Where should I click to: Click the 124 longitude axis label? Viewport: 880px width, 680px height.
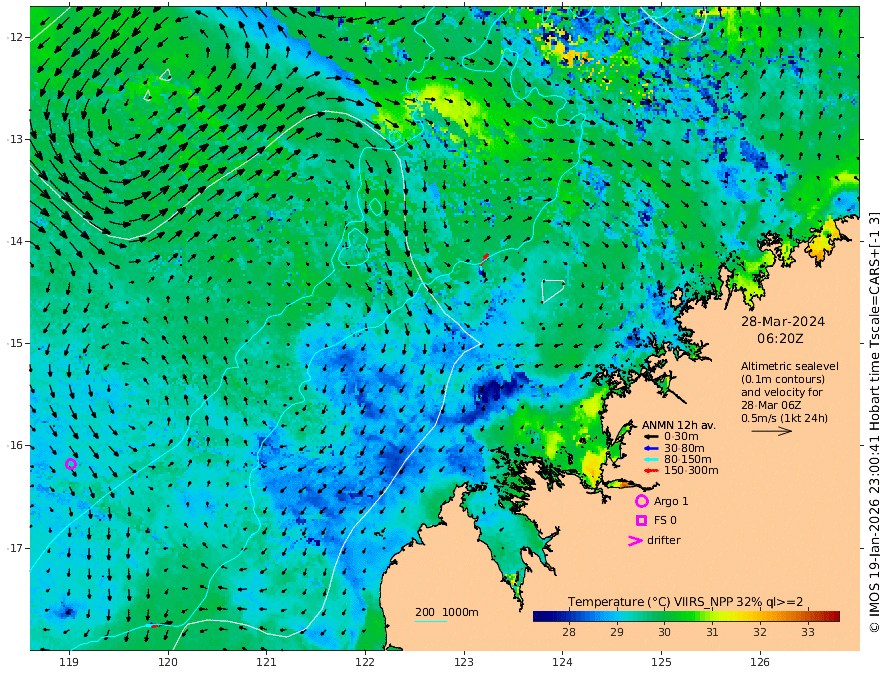[562, 662]
